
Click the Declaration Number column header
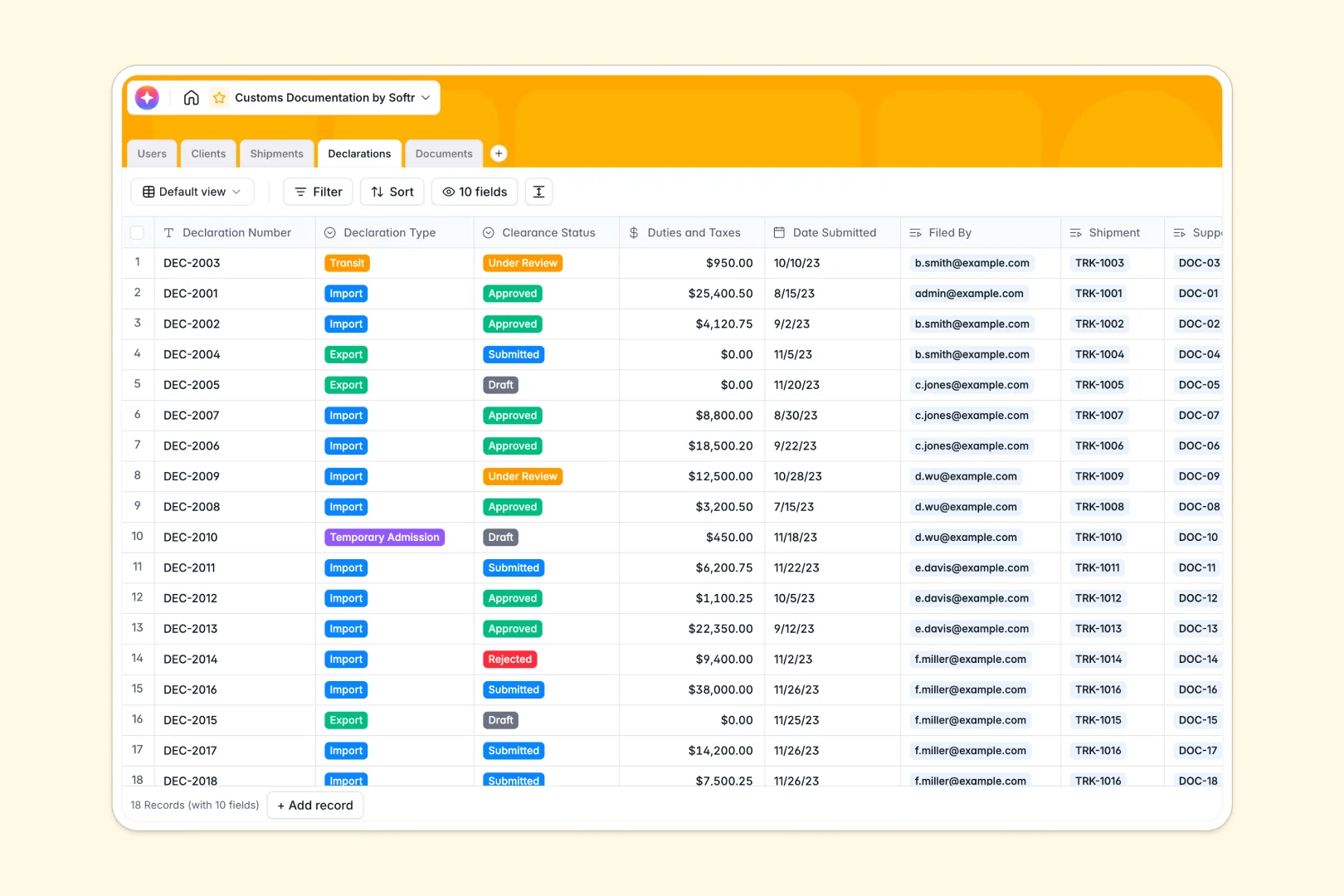pos(235,233)
